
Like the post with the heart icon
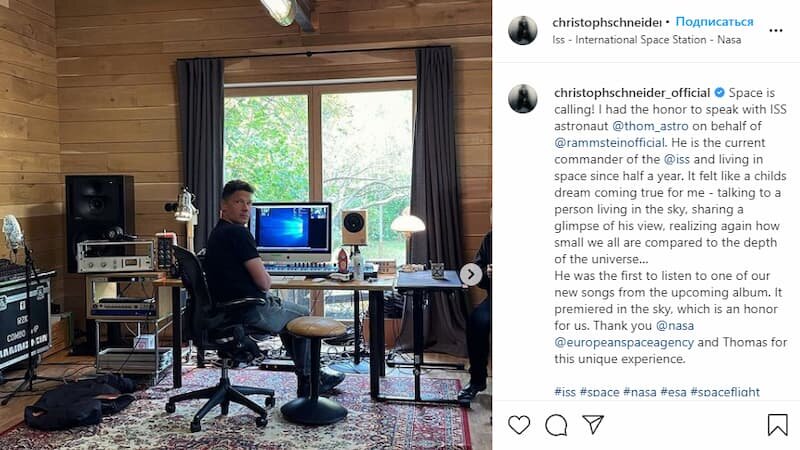[x=519, y=424]
